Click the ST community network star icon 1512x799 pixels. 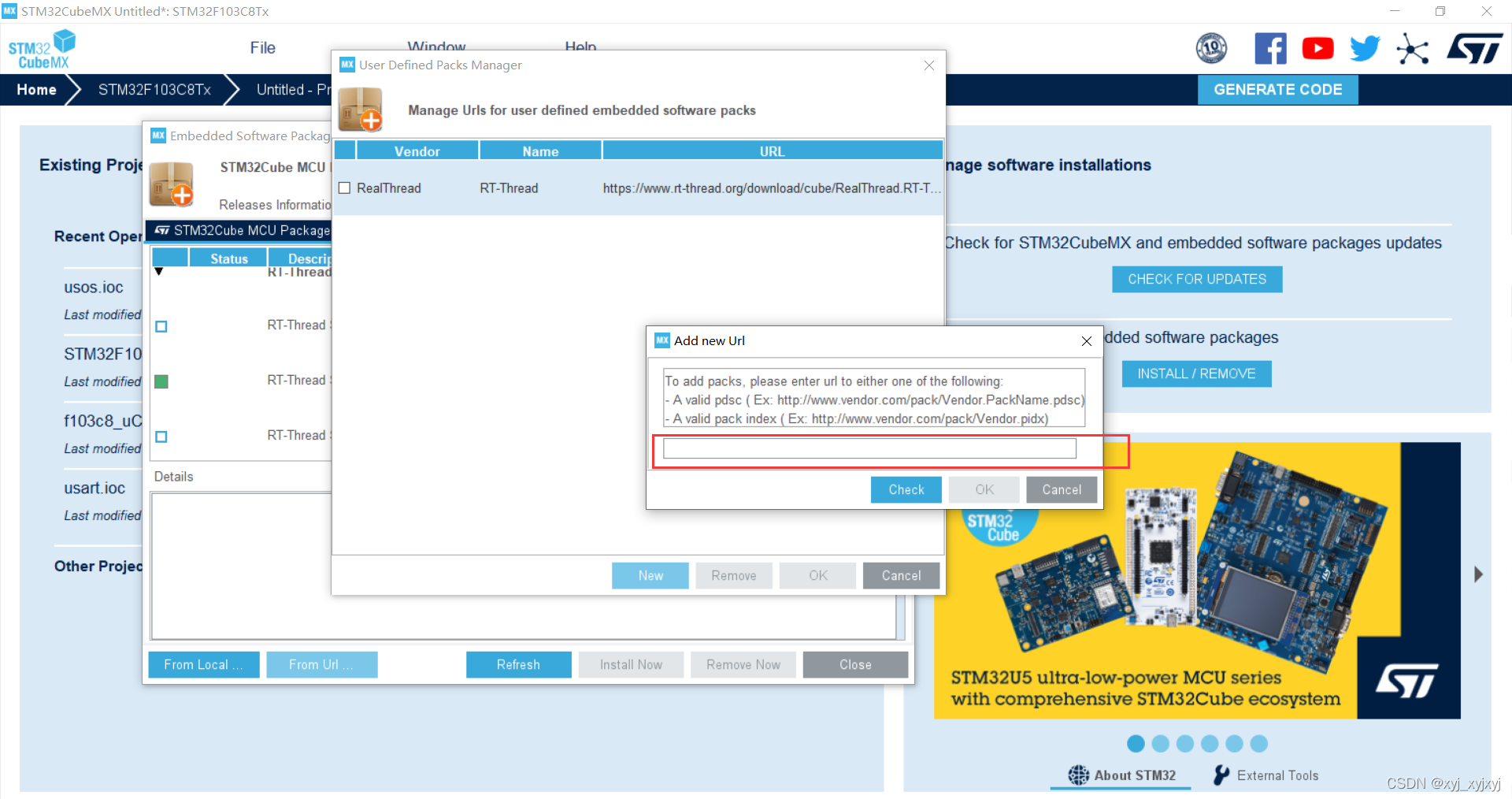[x=1412, y=49]
